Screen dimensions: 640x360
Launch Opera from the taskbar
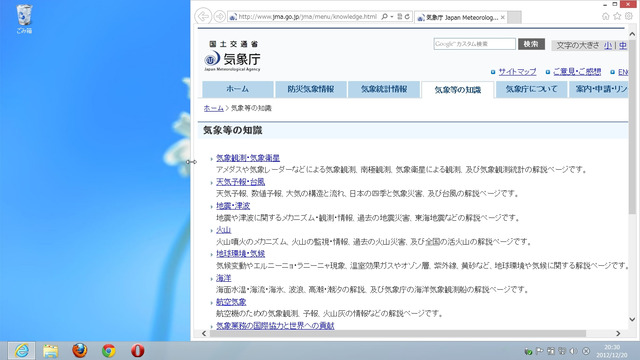(x=138, y=351)
